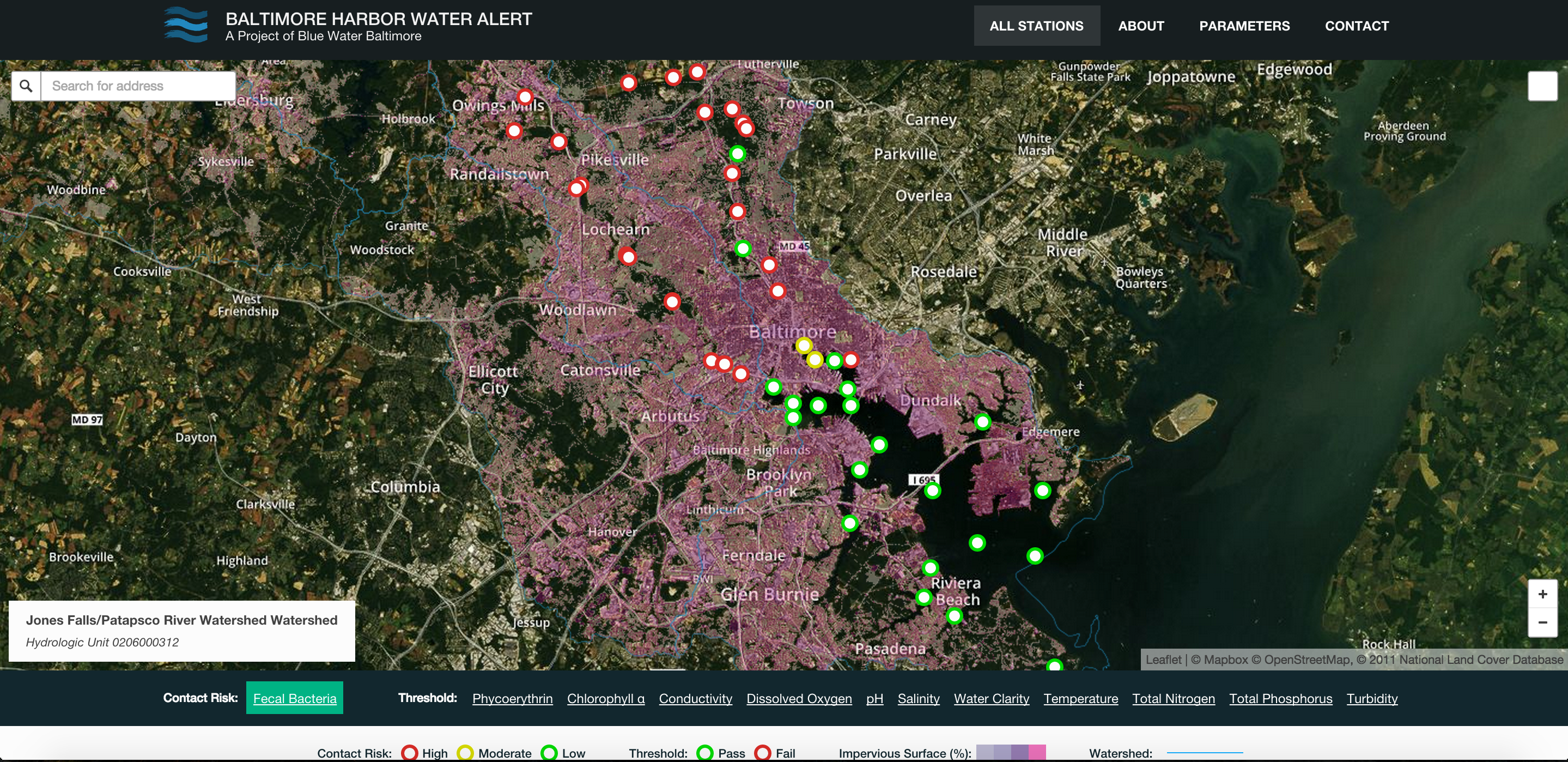The image size is (1568, 762).
Task: Click the green station marker near Dundalk
Action: point(982,421)
